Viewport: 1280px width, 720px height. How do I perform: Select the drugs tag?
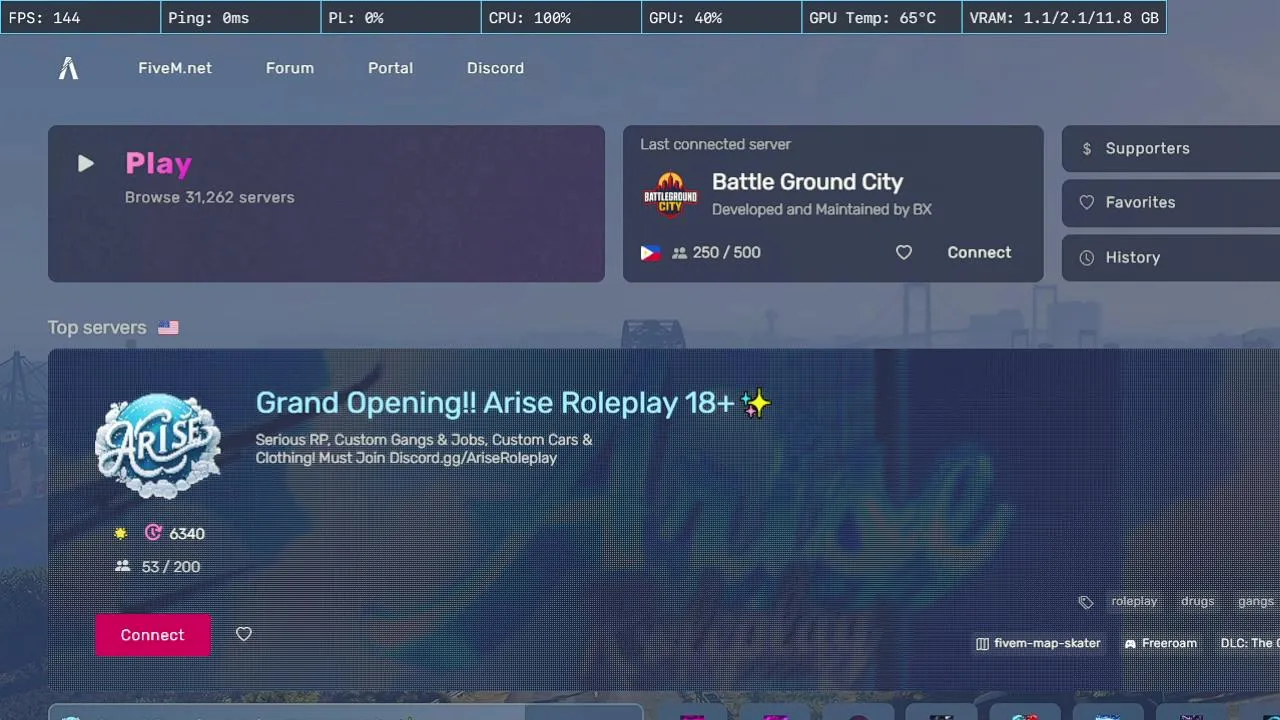[1197, 601]
